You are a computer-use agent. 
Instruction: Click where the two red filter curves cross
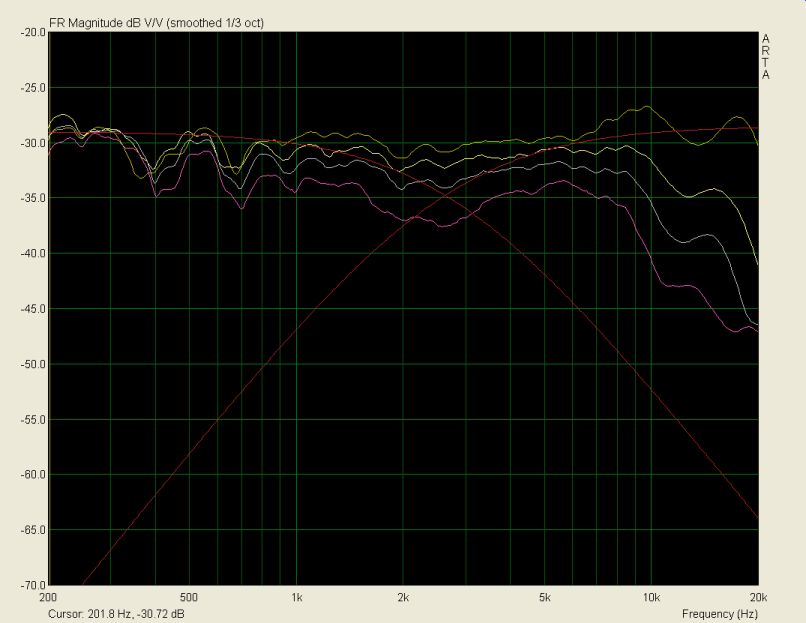click(445, 193)
